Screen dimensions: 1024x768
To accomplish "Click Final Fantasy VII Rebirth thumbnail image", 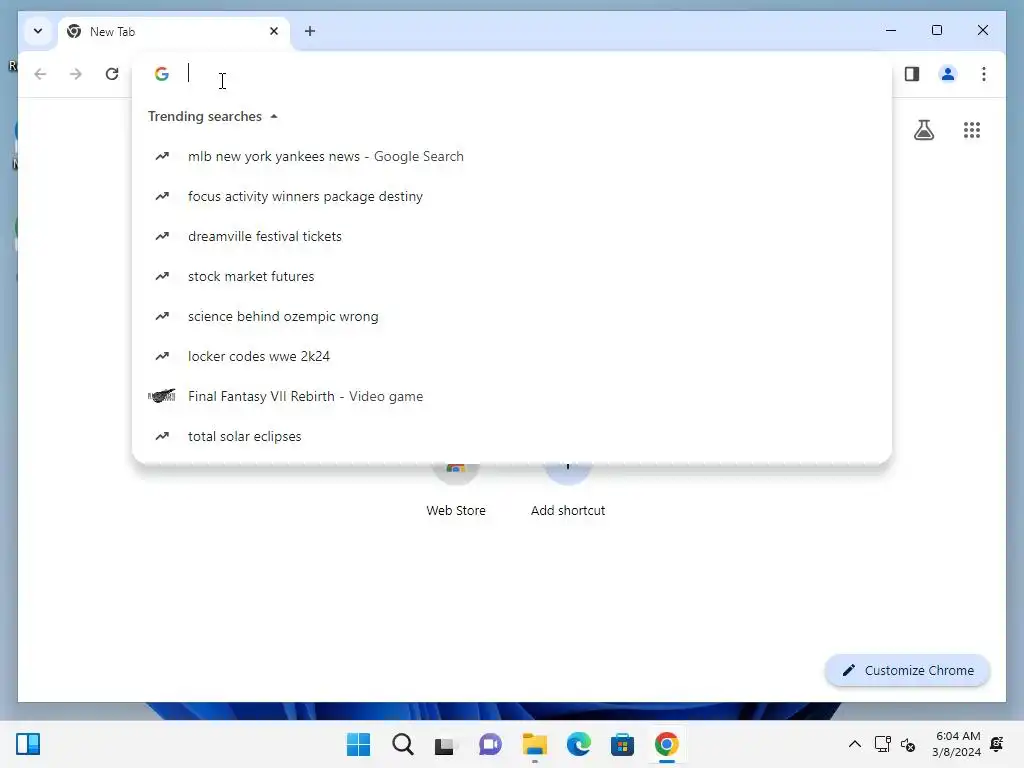I will 162,395.
